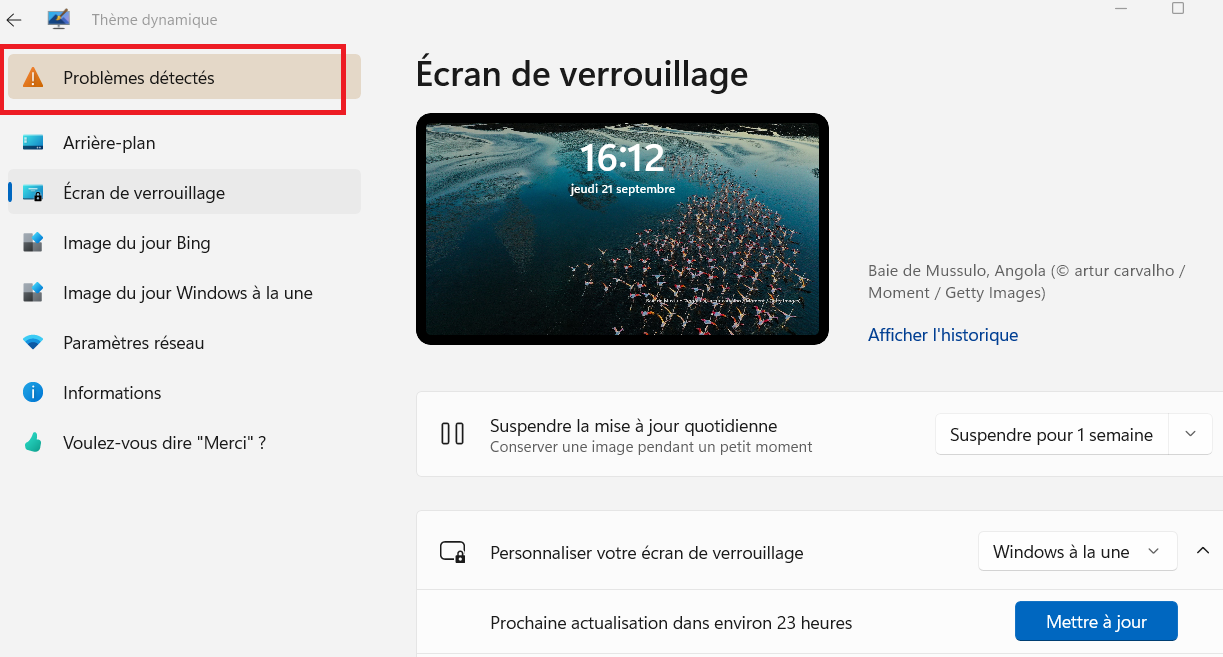Open the Suspendre pour 1 semaine dropdown arrow

coord(1190,434)
